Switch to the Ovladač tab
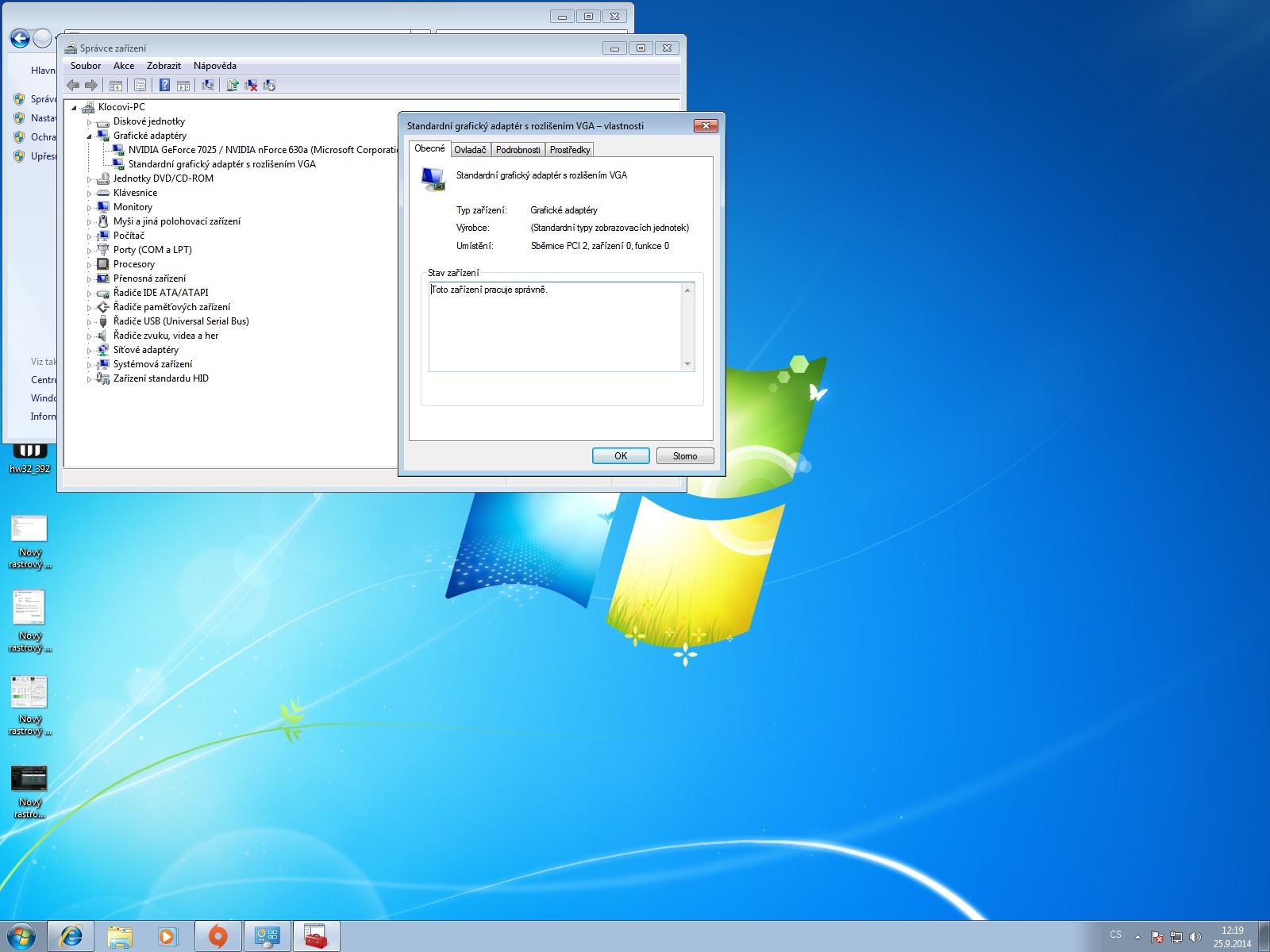The image size is (1270, 952). (x=470, y=150)
